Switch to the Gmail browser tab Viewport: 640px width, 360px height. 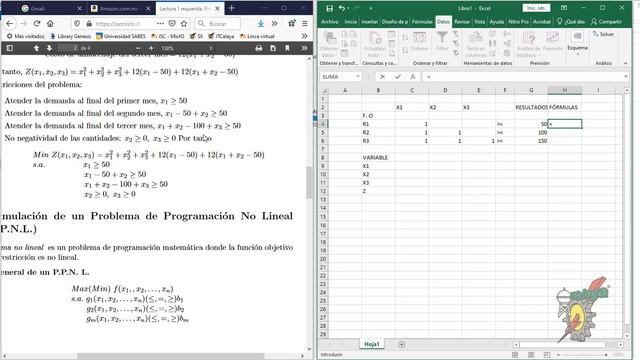coord(51,8)
